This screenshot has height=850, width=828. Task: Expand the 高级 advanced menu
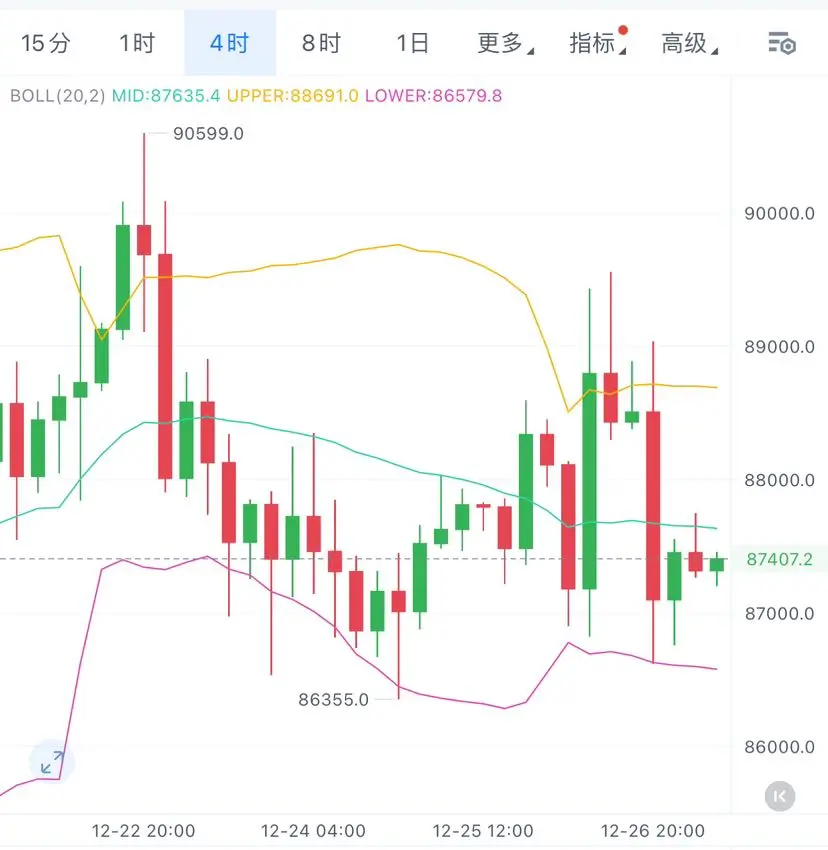click(x=690, y=43)
